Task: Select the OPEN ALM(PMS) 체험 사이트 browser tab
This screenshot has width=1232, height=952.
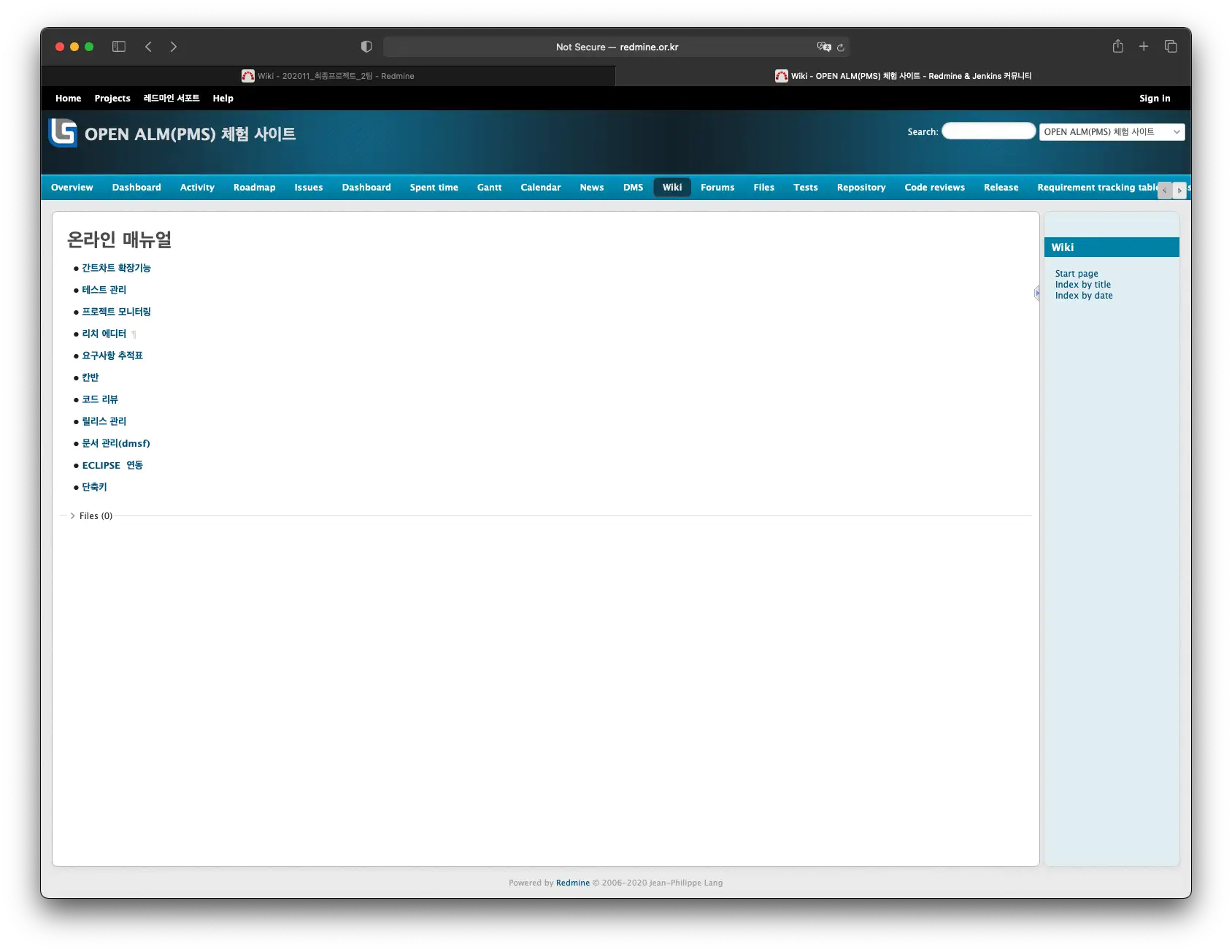Action: pos(904,76)
